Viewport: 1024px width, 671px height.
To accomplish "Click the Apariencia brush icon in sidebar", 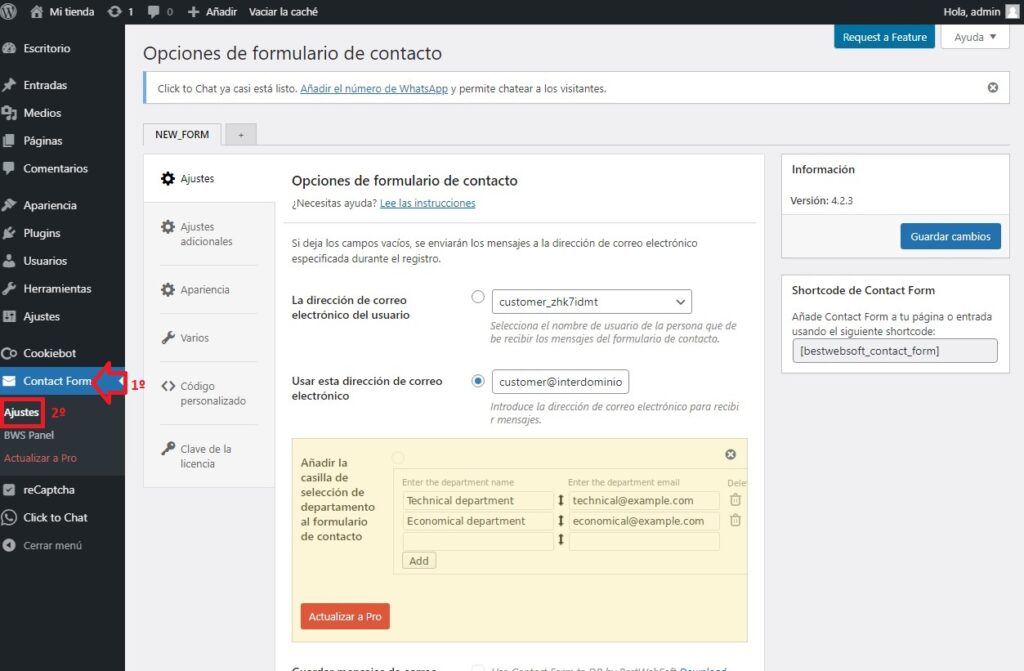I will click(x=9, y=205).
